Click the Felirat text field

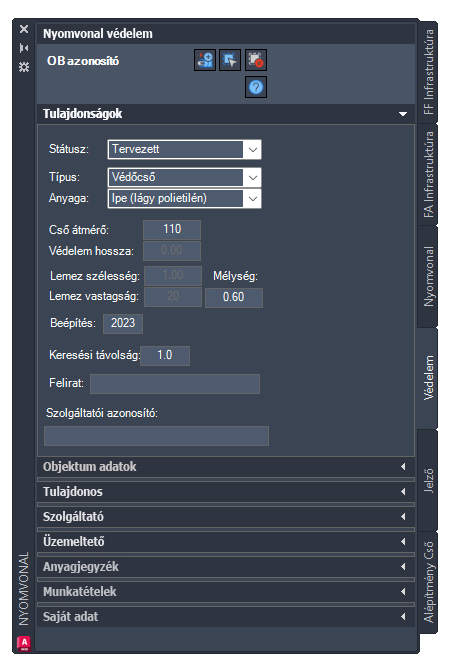click(175, 384)
